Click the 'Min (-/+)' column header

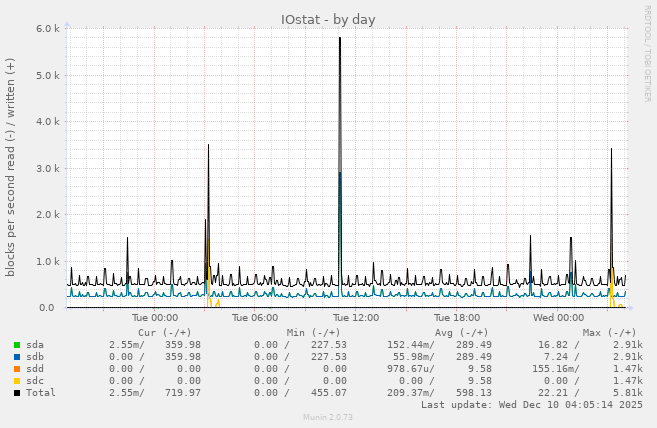313,333
